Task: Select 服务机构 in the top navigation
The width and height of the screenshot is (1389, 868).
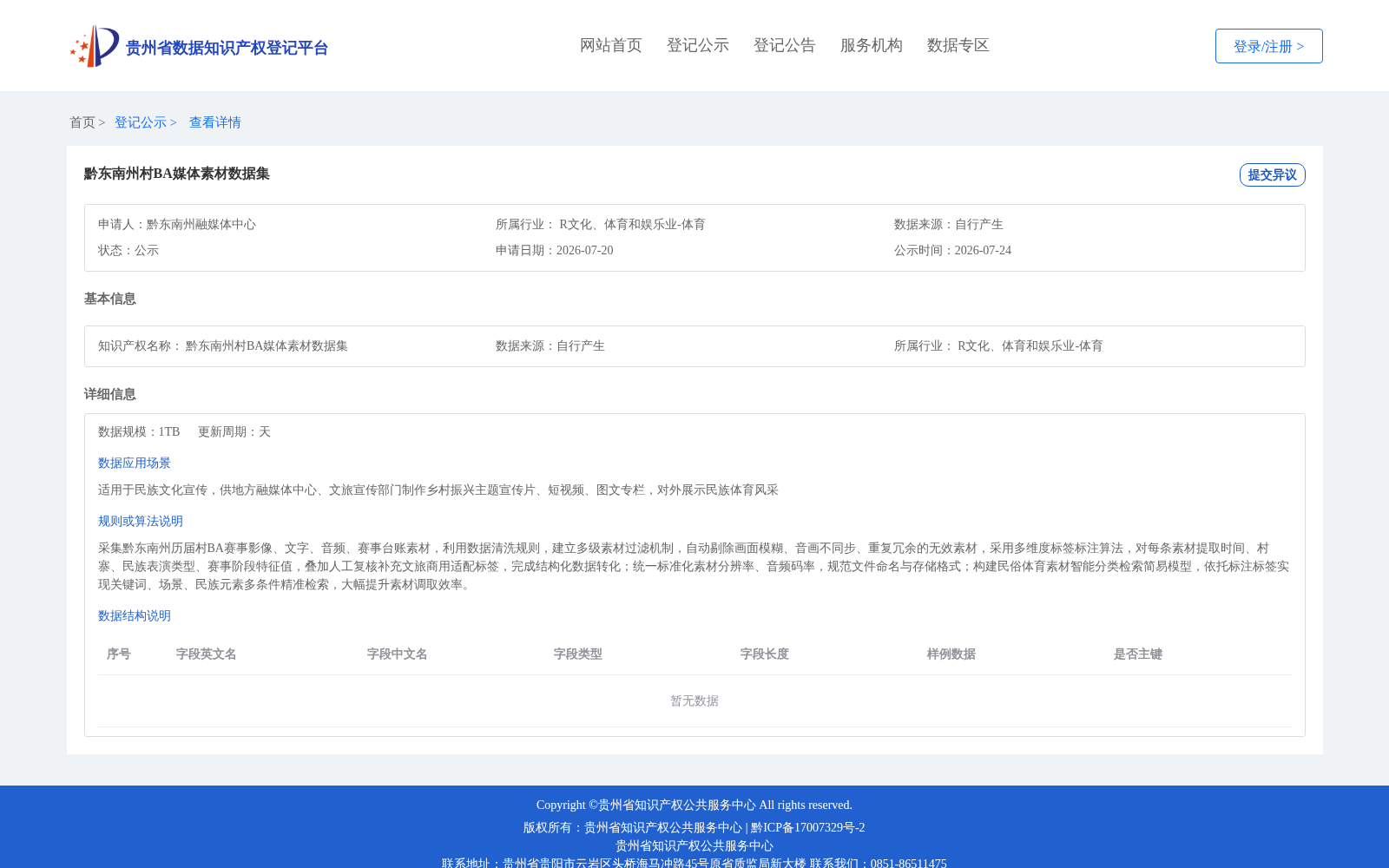Action: click(872, 45)
